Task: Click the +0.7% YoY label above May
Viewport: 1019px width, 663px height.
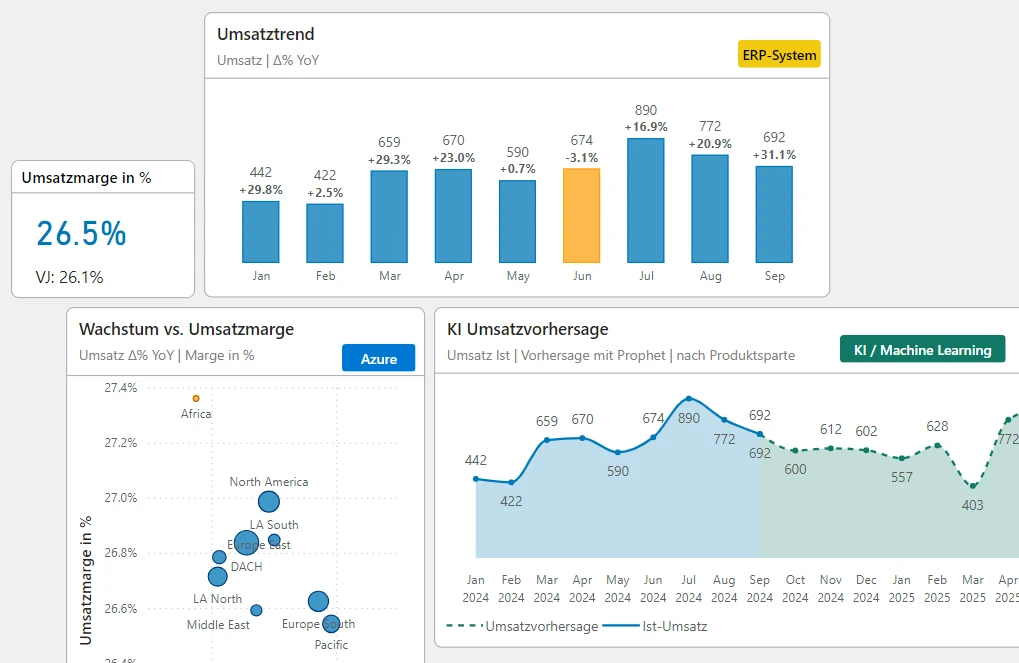Action: point(518,168)
